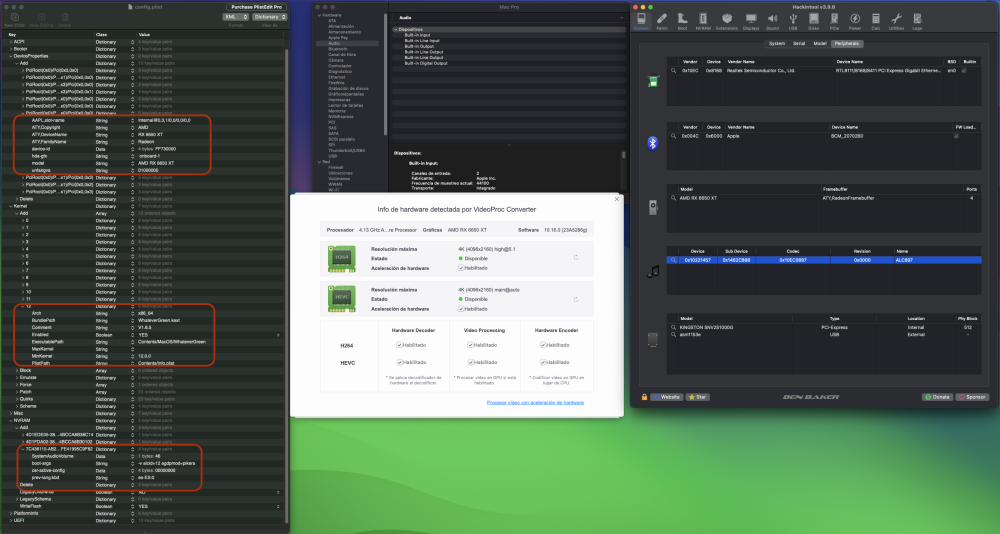Click the Donate button in Hackintool

click(938, 397)
